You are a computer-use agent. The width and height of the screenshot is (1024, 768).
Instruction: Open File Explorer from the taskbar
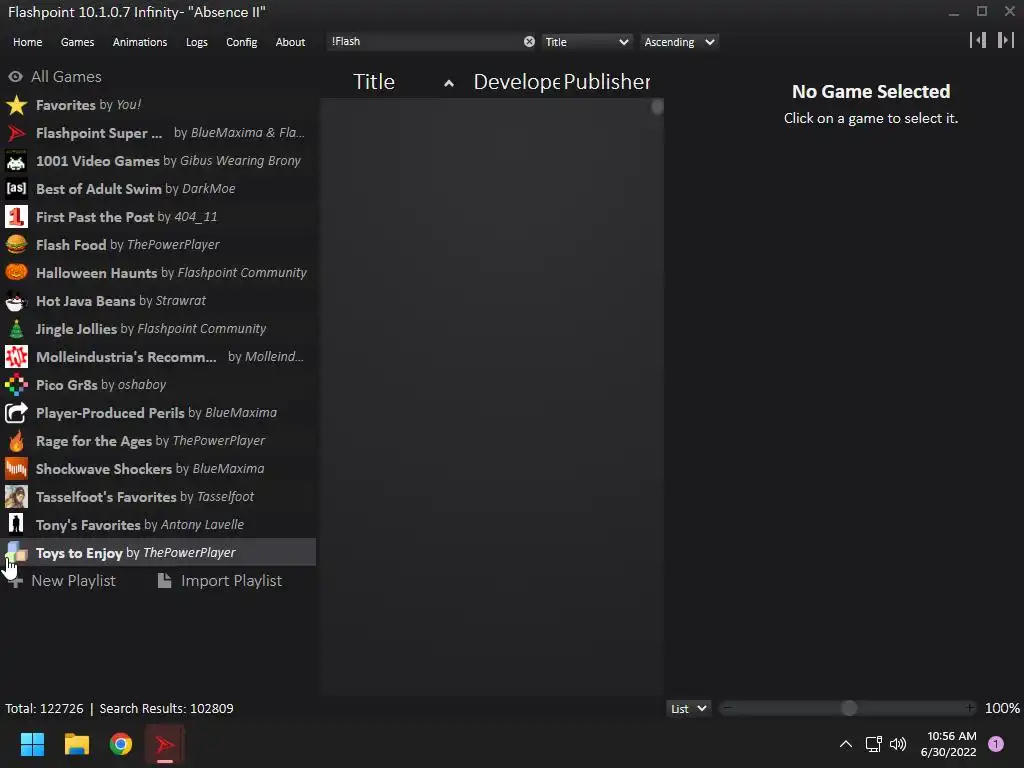click(76, 744)
